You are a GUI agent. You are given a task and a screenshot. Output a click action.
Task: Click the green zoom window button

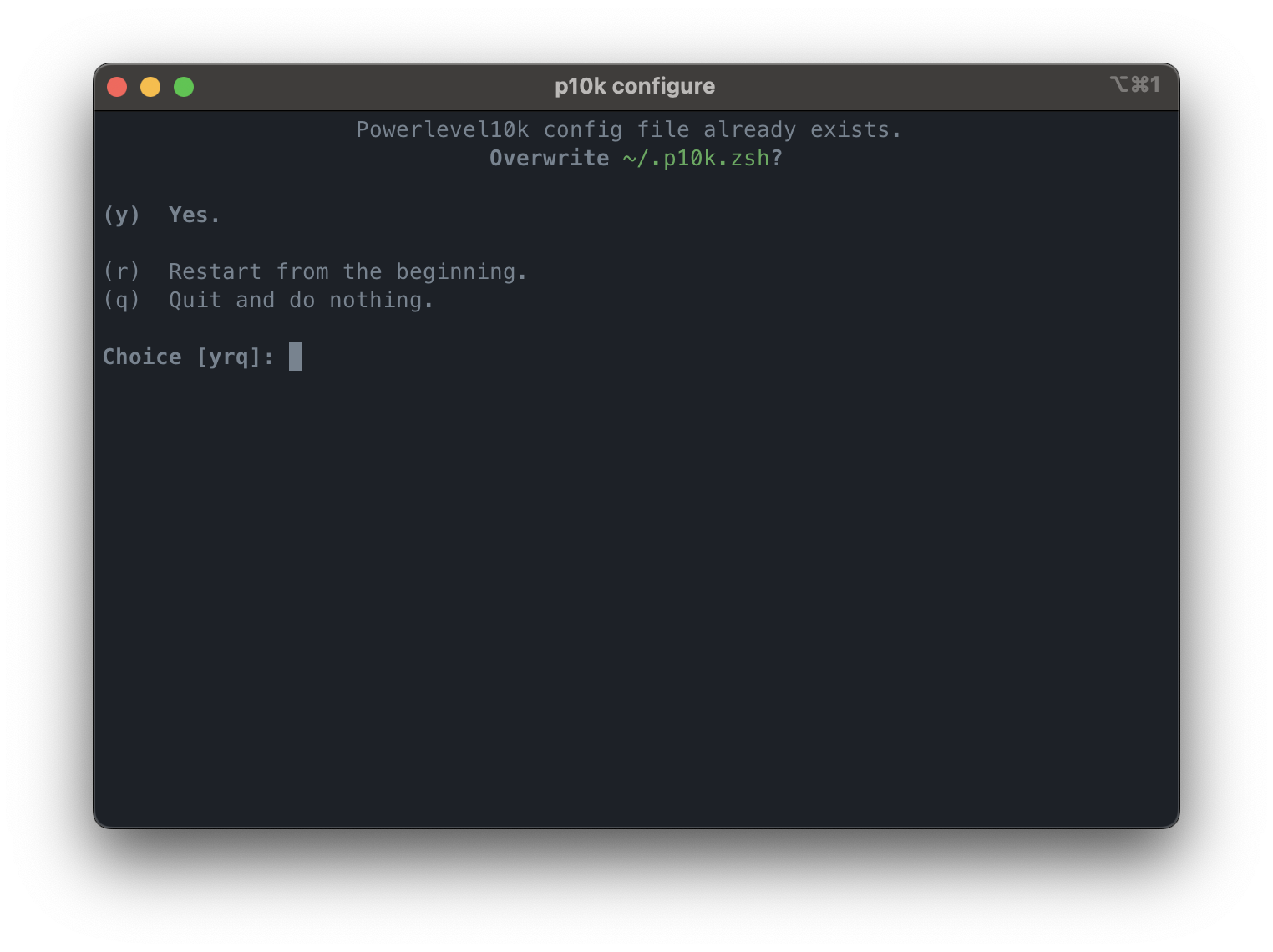coord(184,87)
